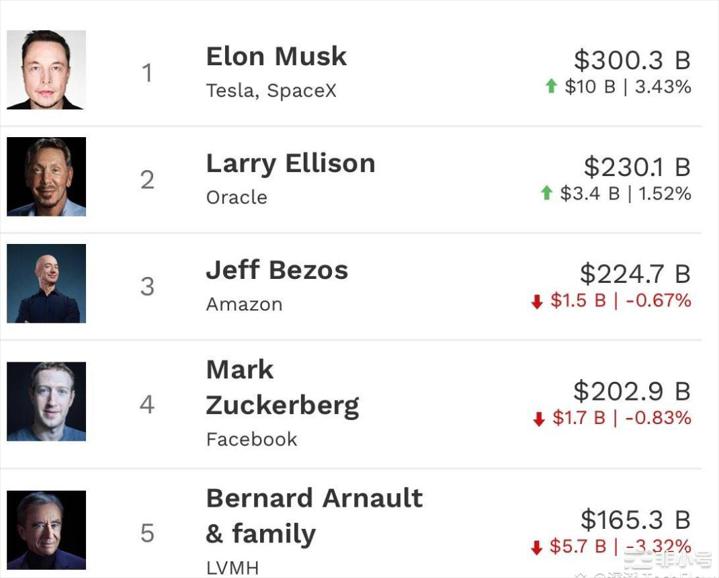This screenshot has width=719, height=578.
Task: Click the red down arrow beside $5.7 B
Action: 537,547
